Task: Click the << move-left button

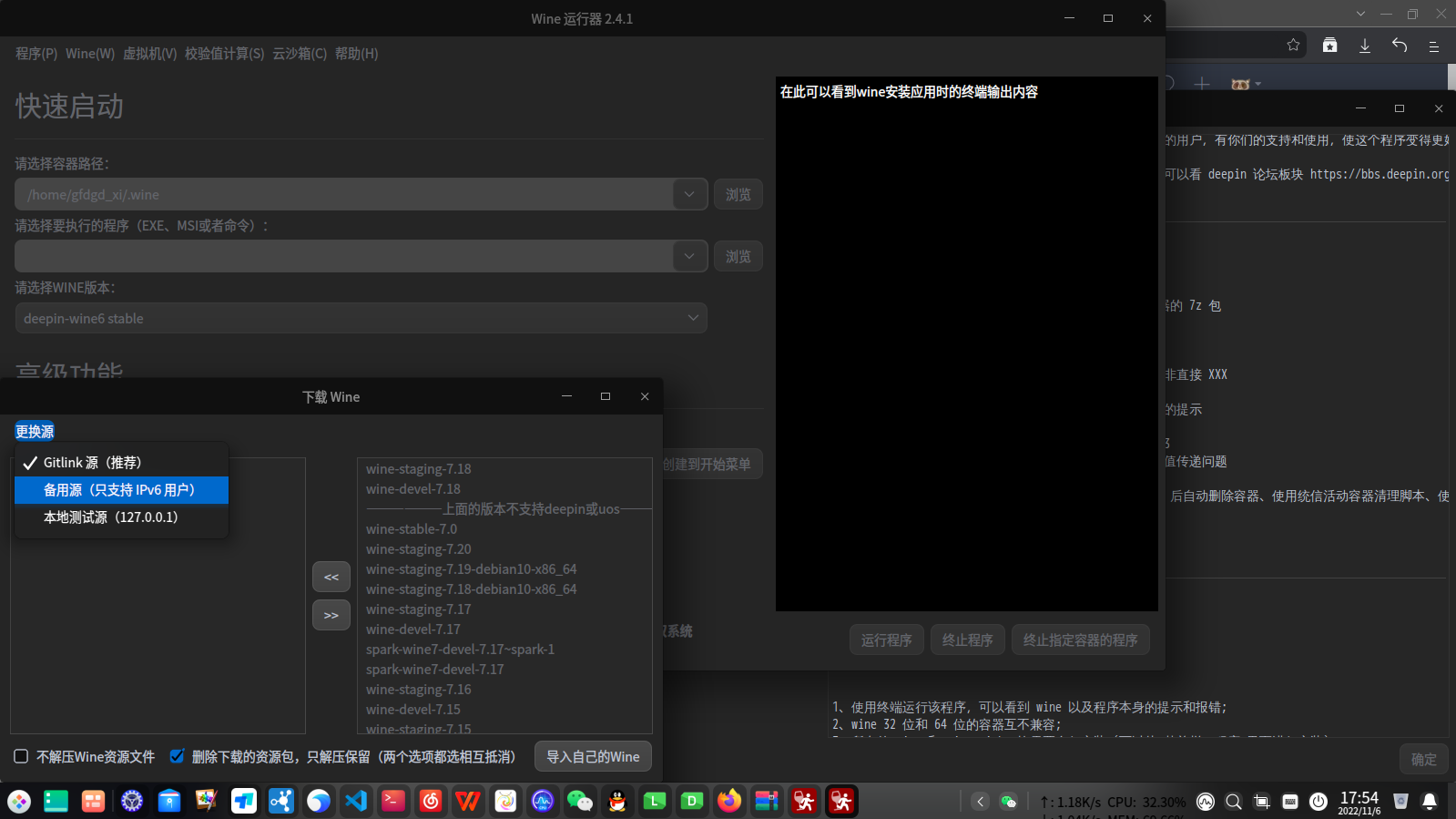Action: pyautogui.click(x=331, y=577)
